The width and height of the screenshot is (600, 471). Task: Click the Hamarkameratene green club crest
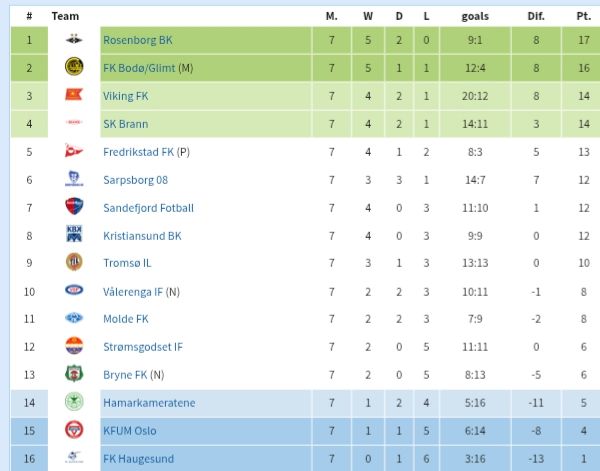pyautogui.click(x=73, y=402)
